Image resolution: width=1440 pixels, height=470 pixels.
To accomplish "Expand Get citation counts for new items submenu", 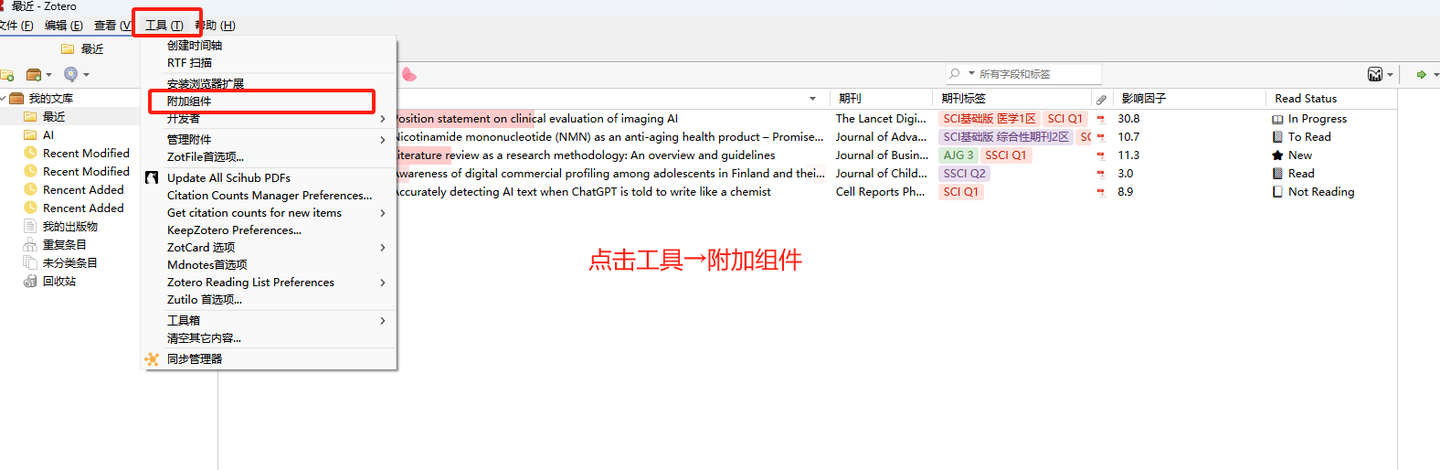I will (x=383, y=213).
